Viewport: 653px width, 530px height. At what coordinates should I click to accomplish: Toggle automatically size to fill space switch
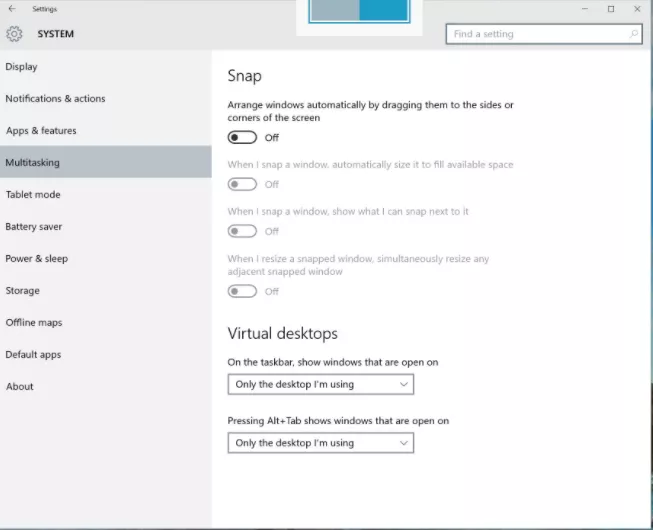pos(242,184)
